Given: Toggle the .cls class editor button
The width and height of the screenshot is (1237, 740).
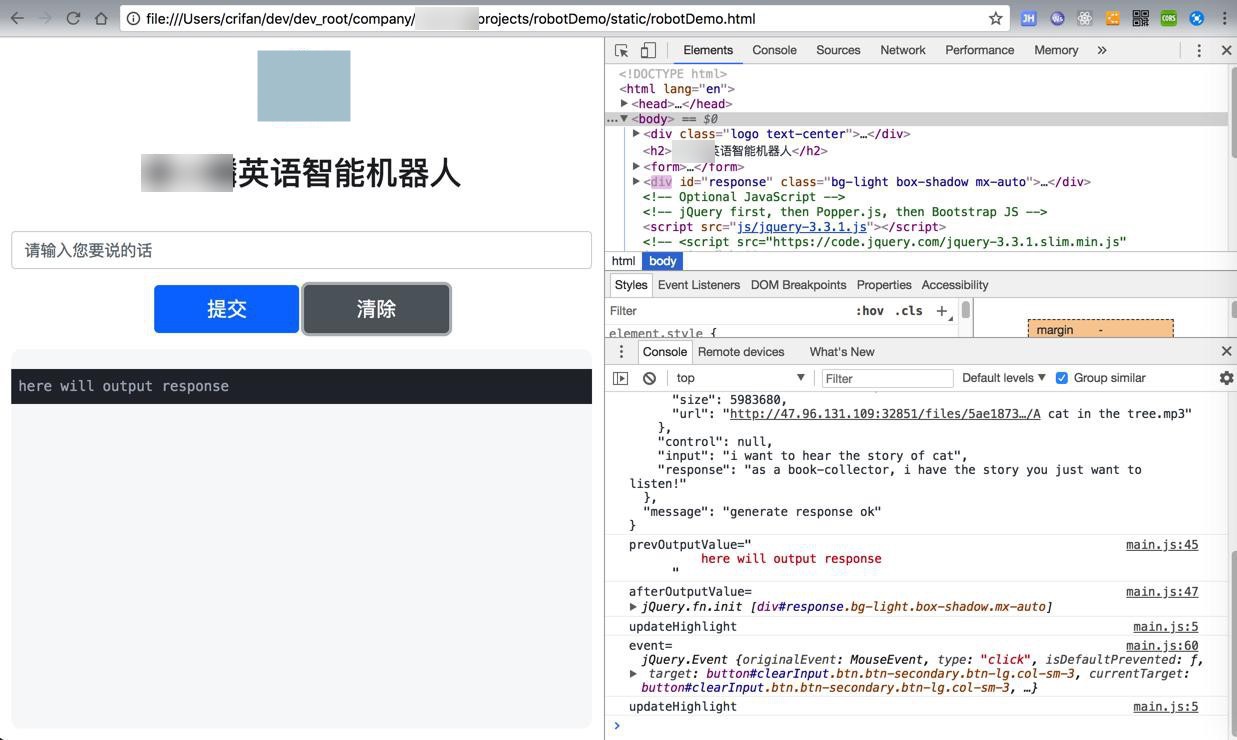Looking at the screenshot, I should pos(909,311).
